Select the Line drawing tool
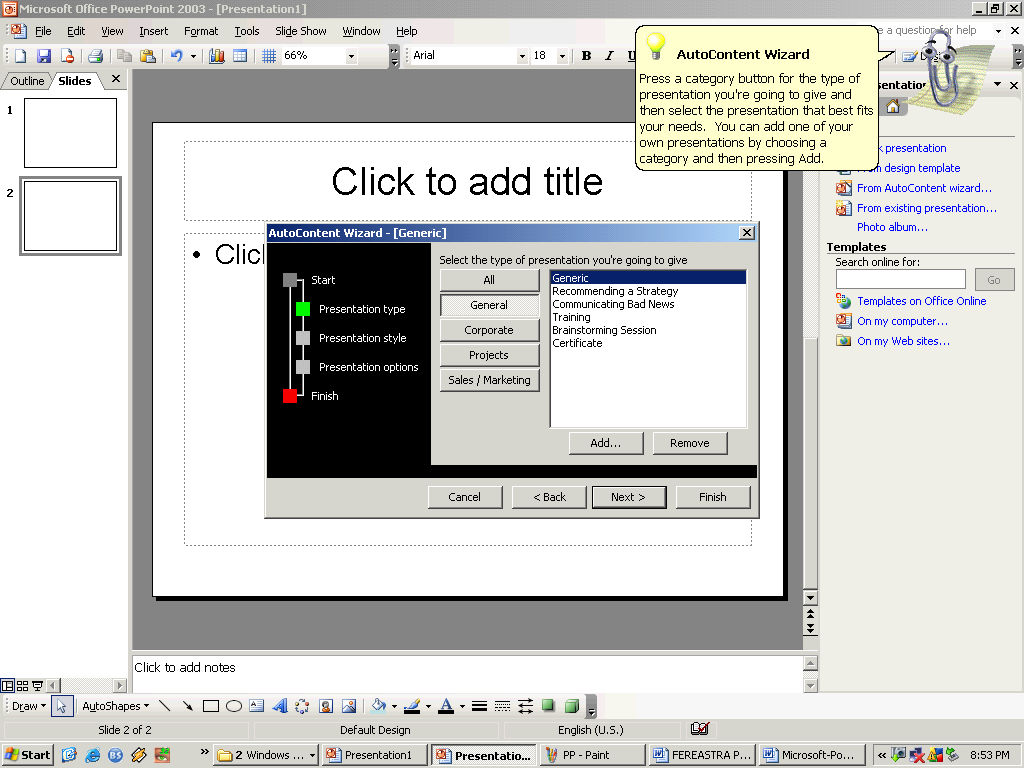The image size is (1024, 768). [x=165, y=706]
